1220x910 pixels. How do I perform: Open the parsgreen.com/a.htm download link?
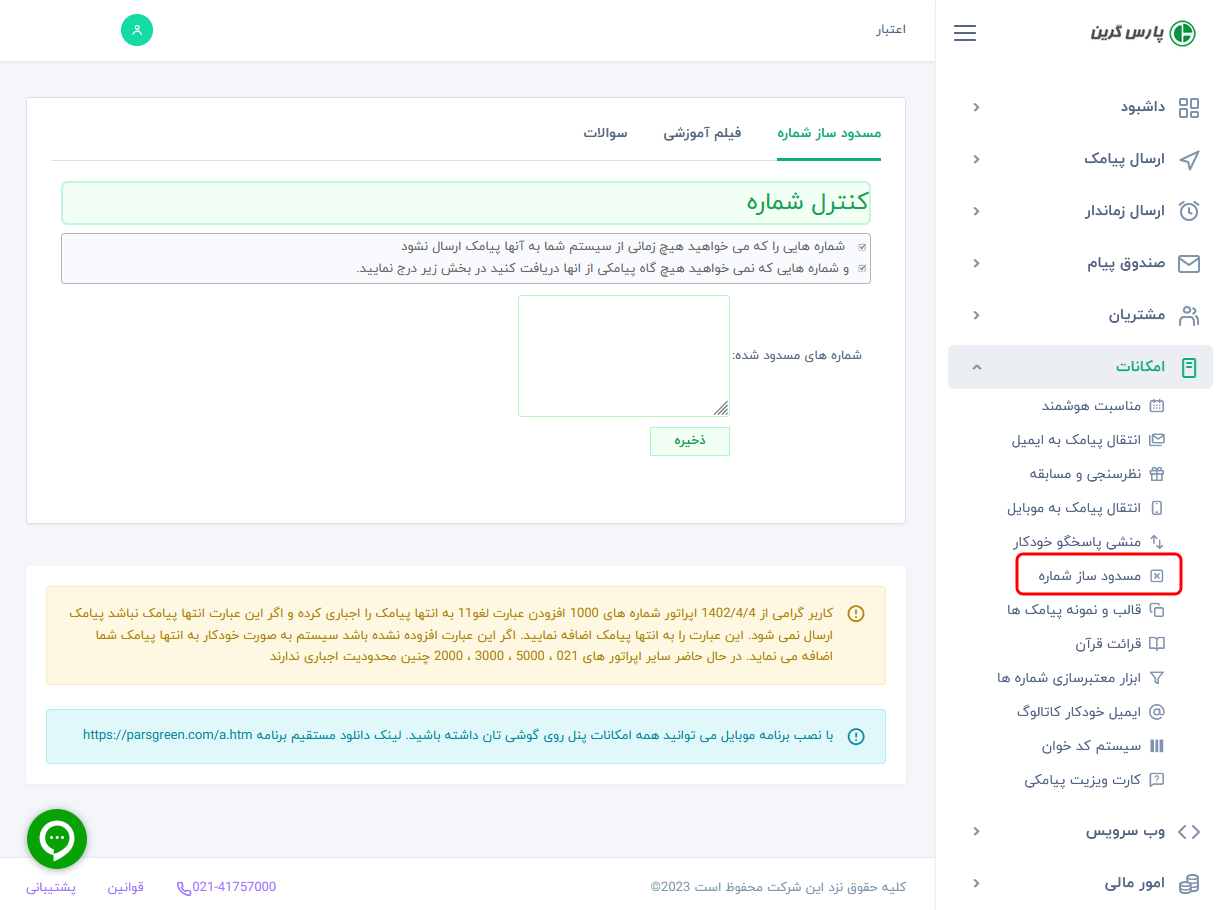(168, 735)
